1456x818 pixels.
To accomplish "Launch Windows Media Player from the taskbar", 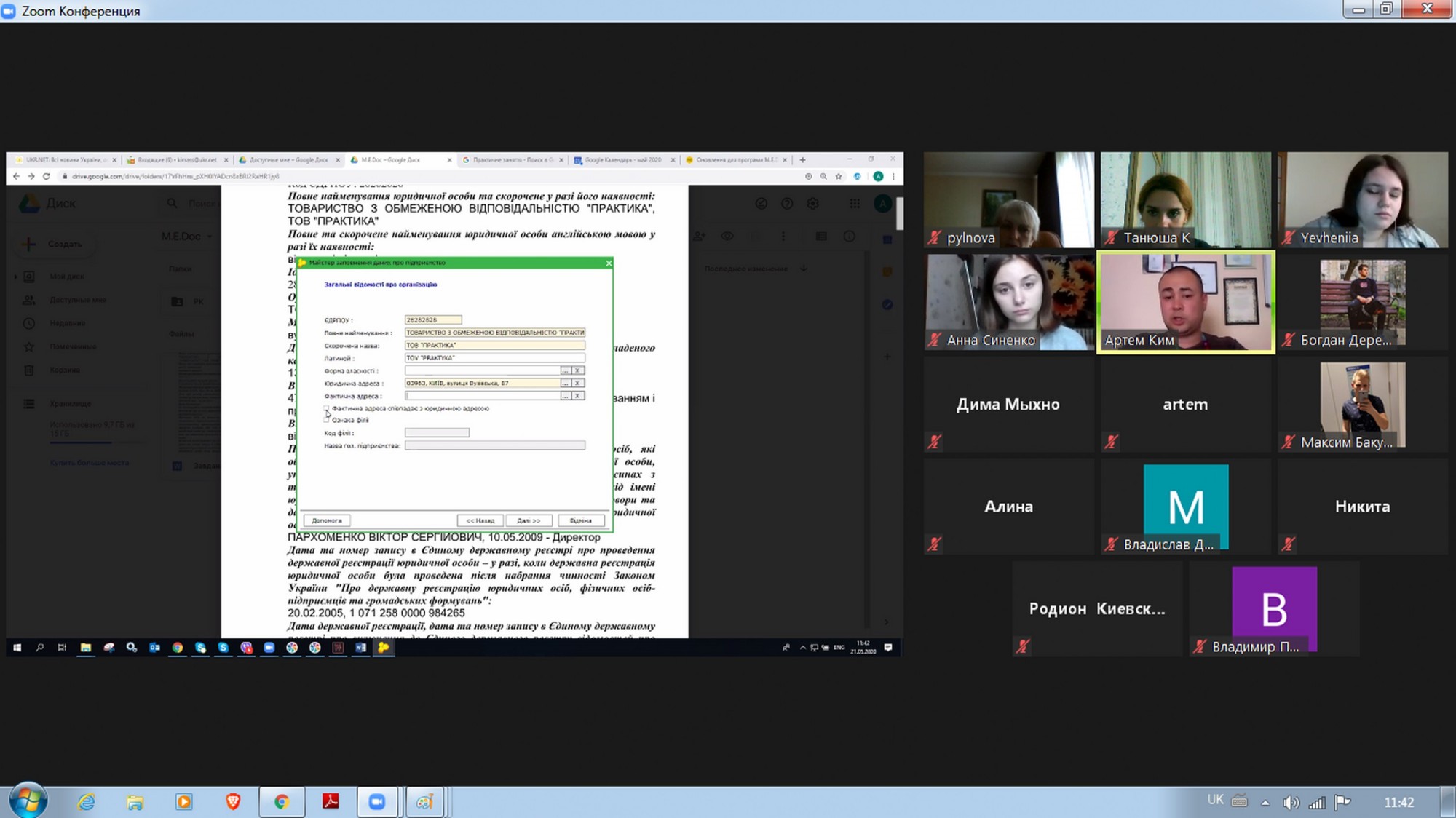I will (x=184, y=801).
